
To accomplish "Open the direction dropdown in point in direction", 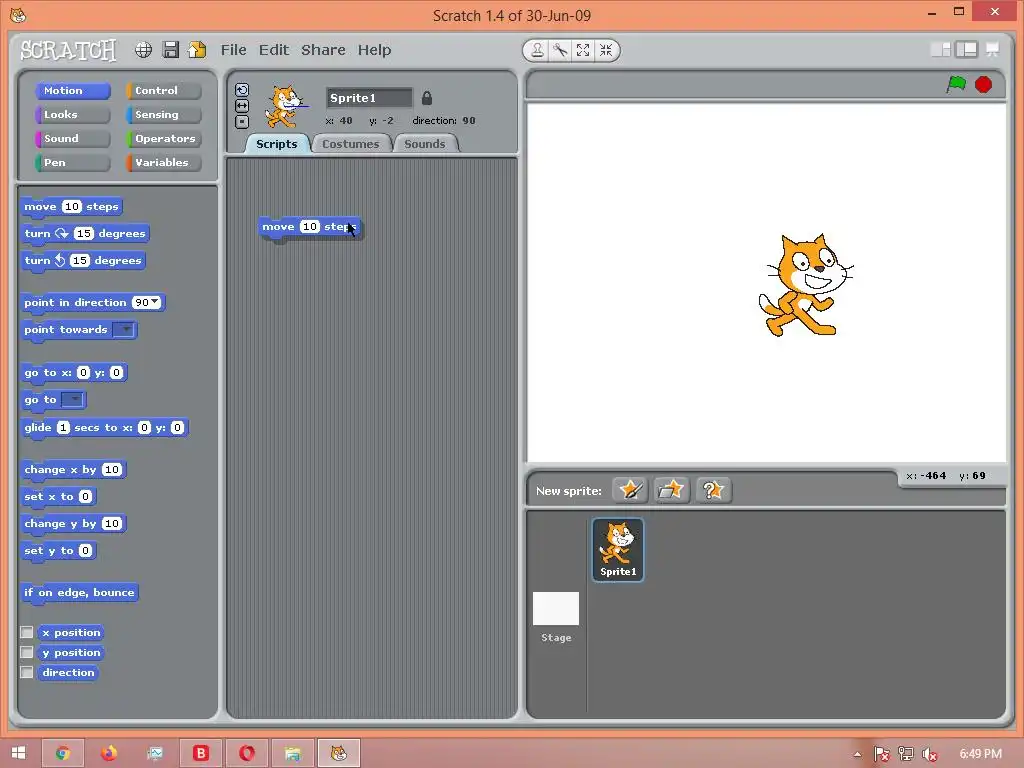I will point(155,302).
